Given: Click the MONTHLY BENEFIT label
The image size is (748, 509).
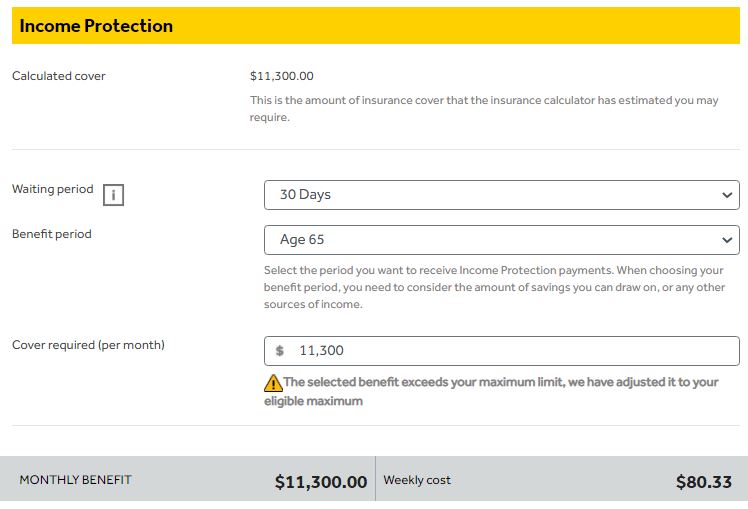Looking at the screenshot, I should 75,479.
